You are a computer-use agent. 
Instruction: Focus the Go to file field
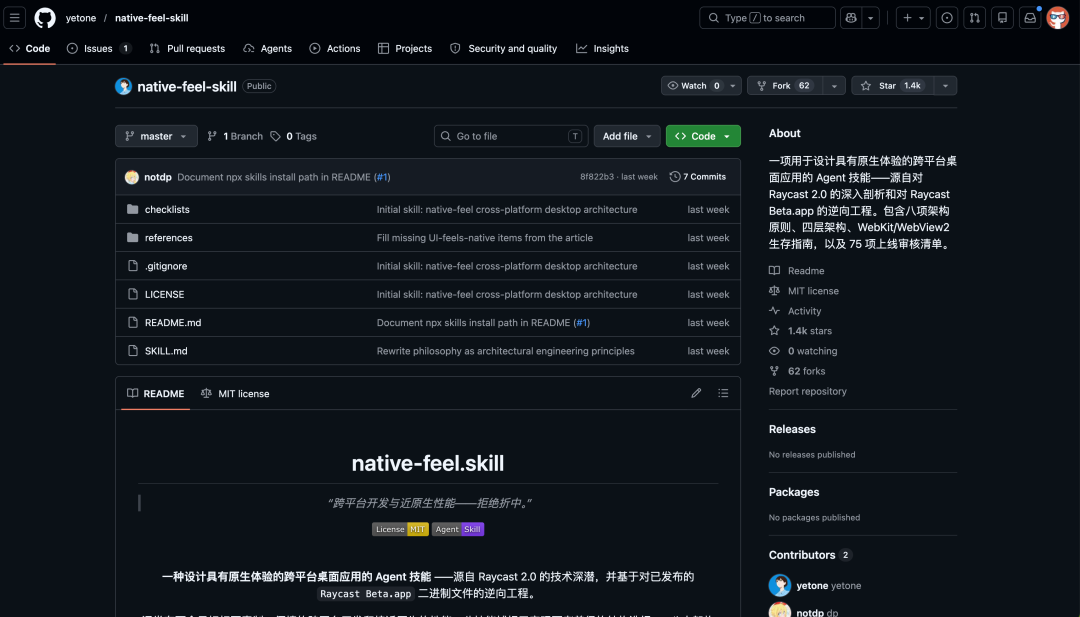[511, 136]
